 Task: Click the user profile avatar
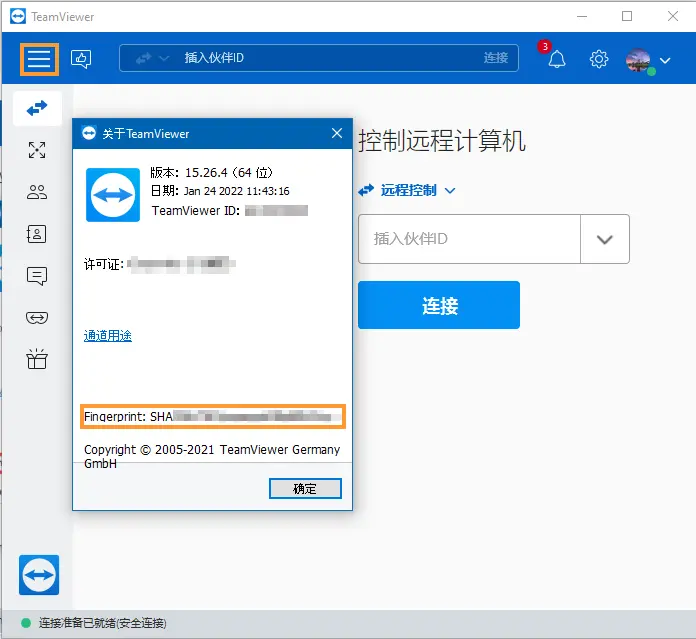638,60
